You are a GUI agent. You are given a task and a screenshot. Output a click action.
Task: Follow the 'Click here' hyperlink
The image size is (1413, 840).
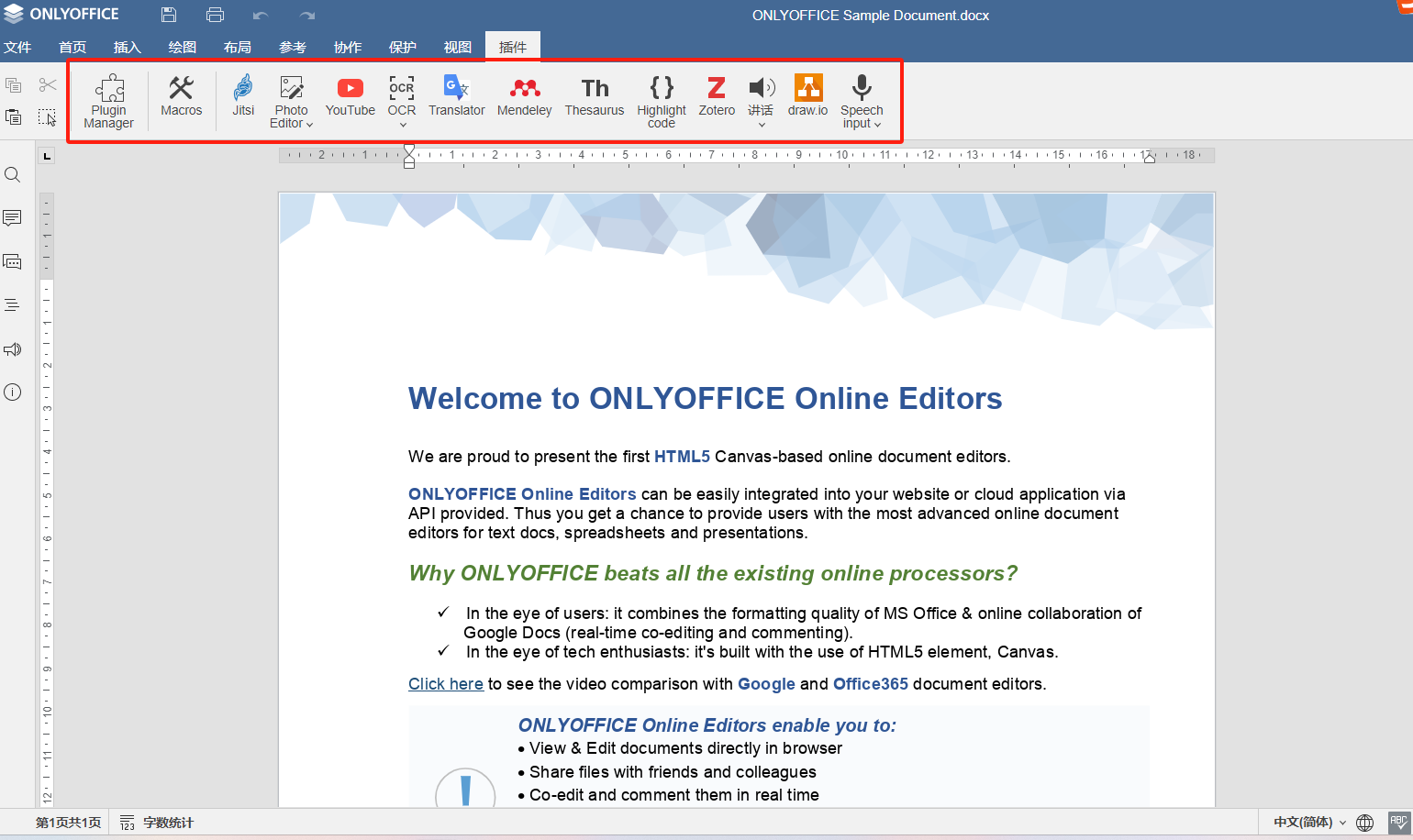click(446, 684)
